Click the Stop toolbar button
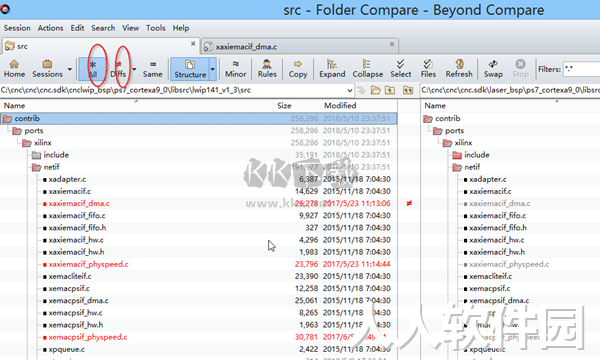This screenshot has height=360, width=600. (x=520, y=69)
